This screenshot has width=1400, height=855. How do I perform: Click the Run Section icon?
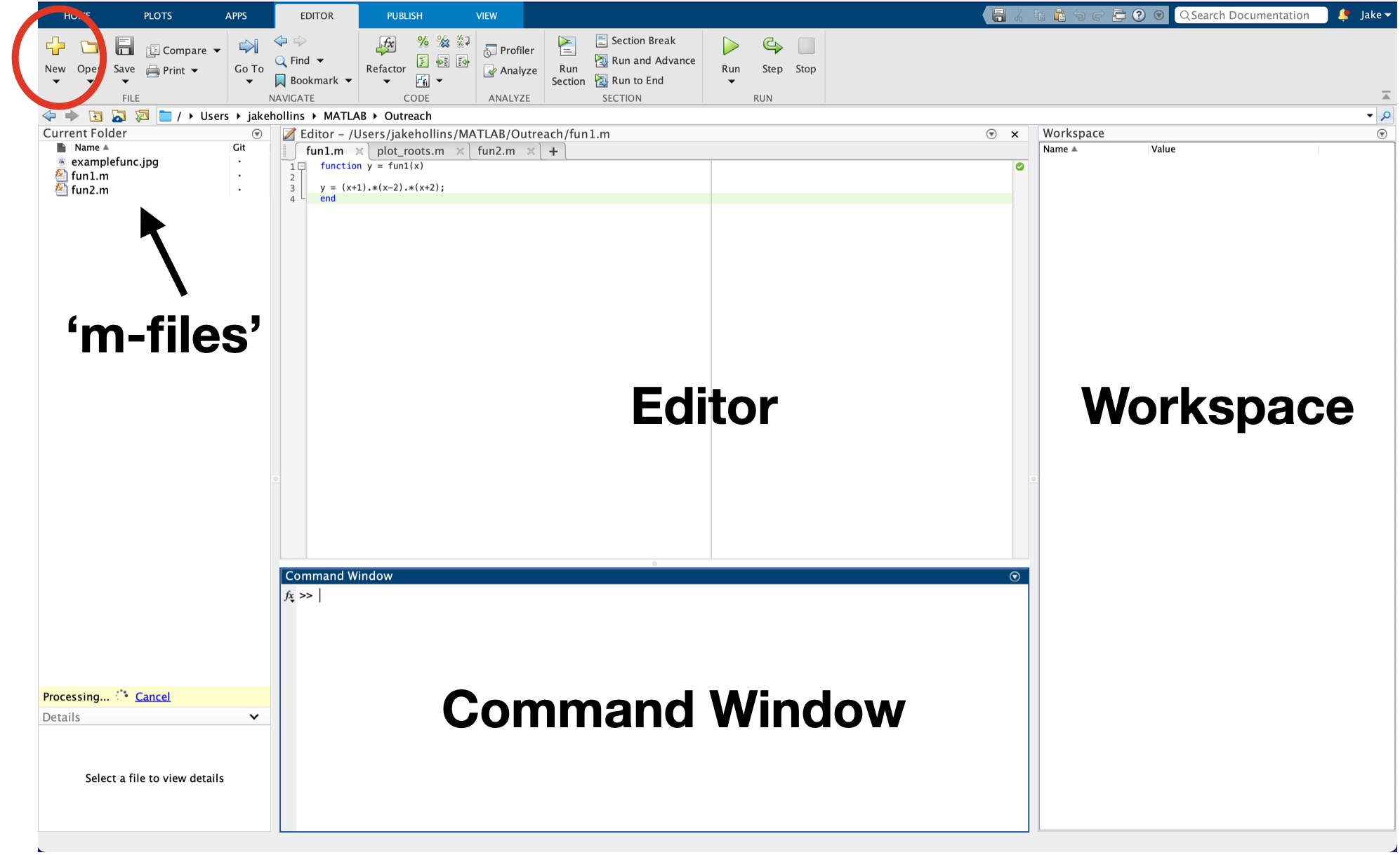click(567, 46)
